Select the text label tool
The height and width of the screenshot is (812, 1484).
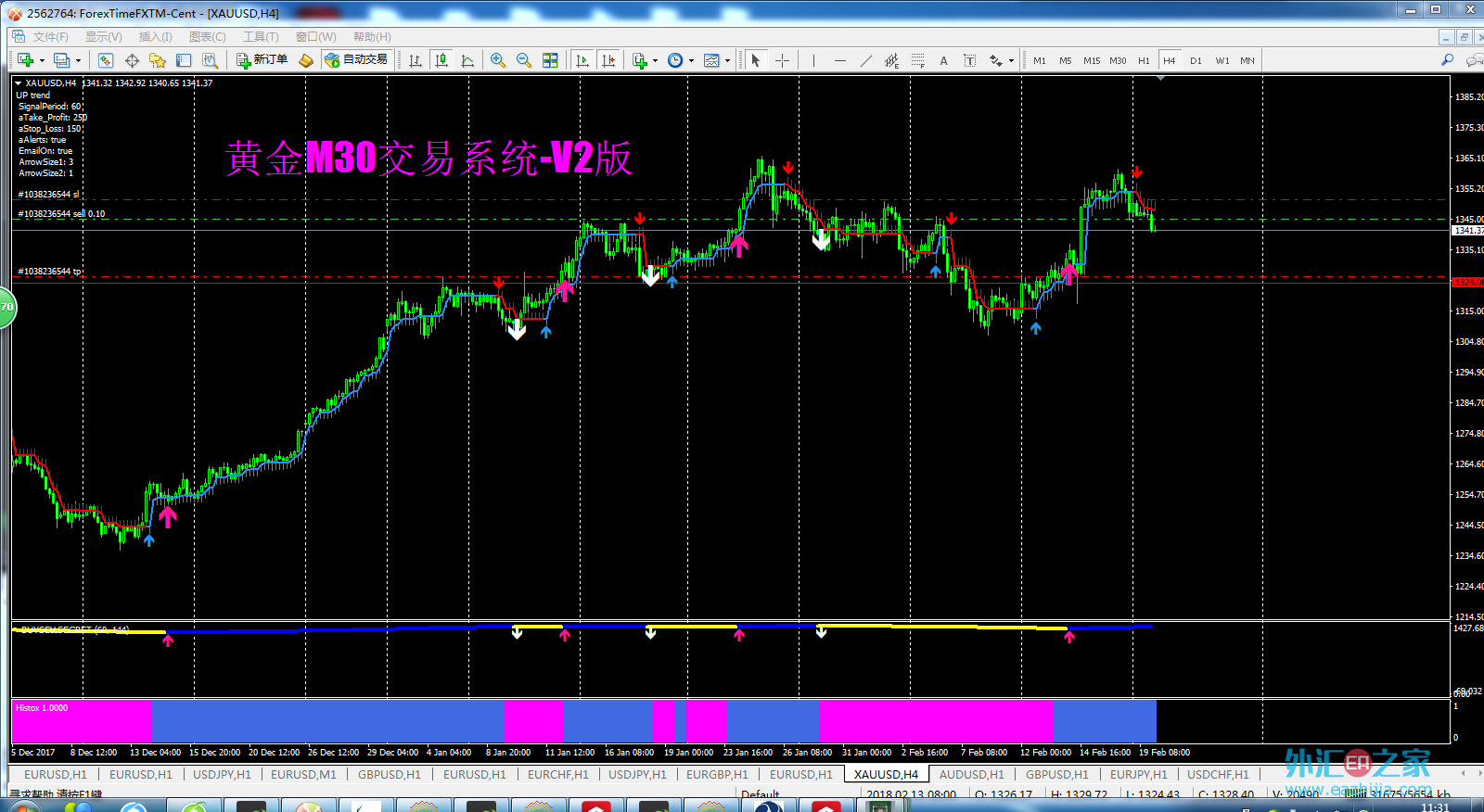pos(943,60)
